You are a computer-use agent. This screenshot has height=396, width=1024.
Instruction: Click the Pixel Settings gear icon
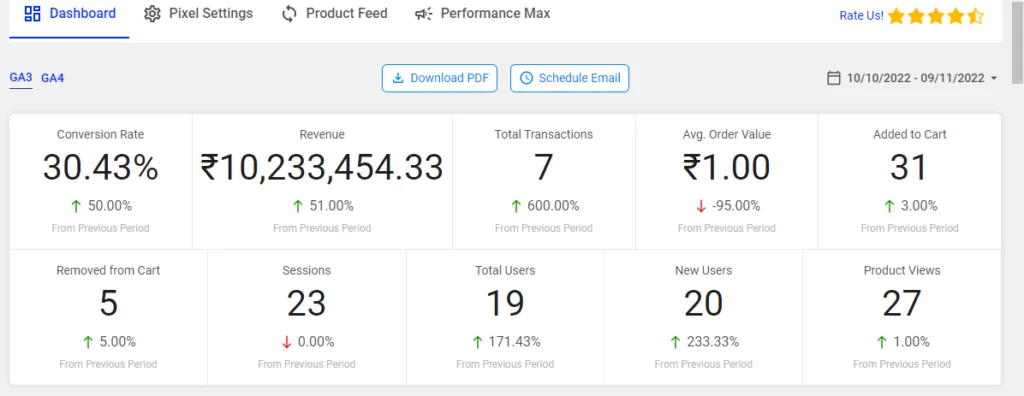152,14
